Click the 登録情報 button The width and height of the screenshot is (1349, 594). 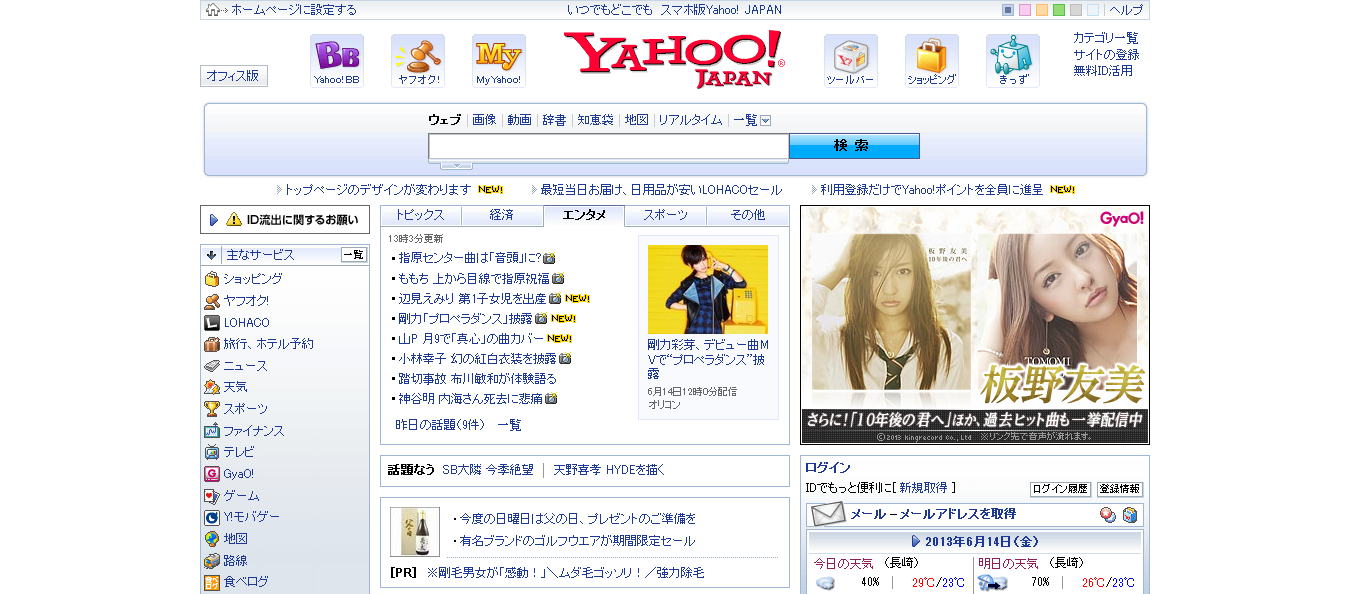point(1120,489)
